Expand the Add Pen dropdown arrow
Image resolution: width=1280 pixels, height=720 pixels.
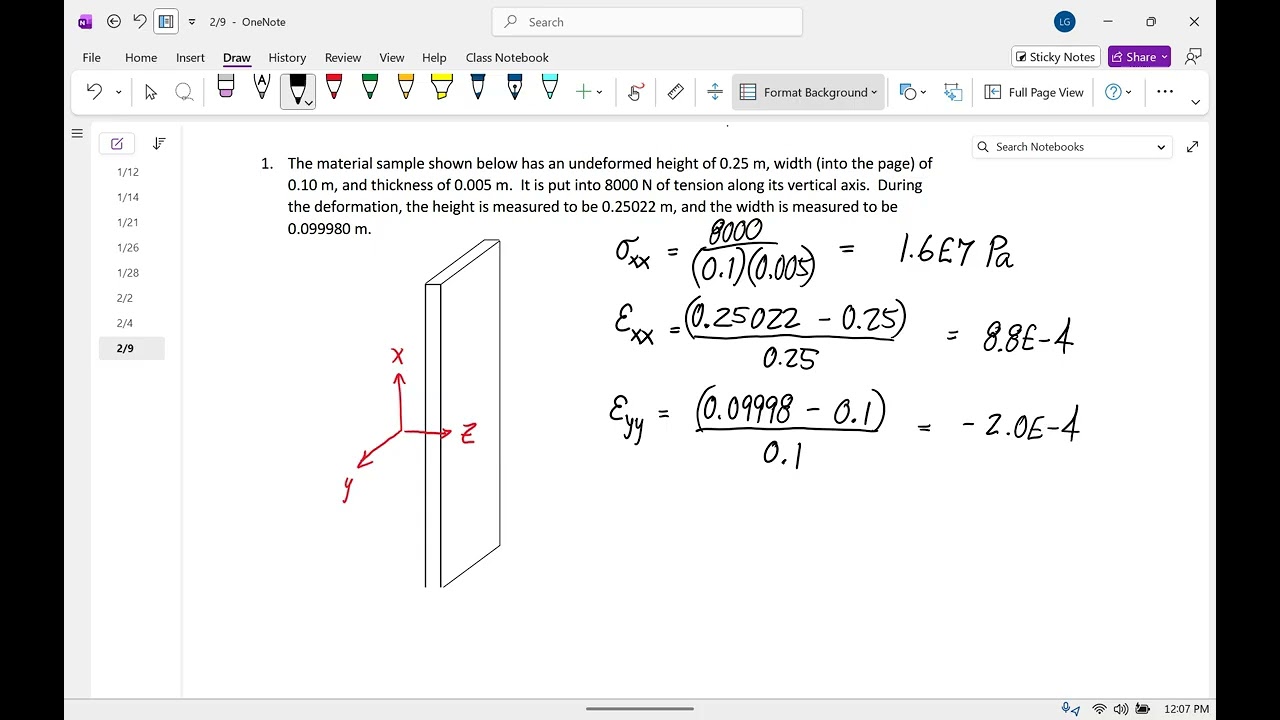(x=600, y=92)
